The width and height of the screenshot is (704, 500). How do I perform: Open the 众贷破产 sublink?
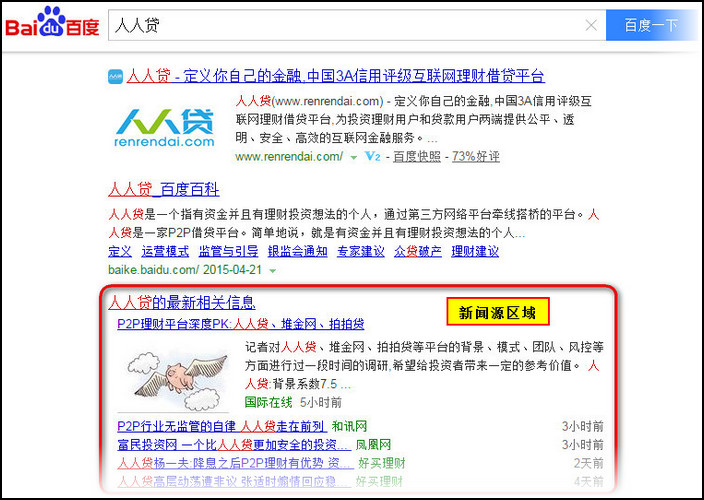point(418,251)
